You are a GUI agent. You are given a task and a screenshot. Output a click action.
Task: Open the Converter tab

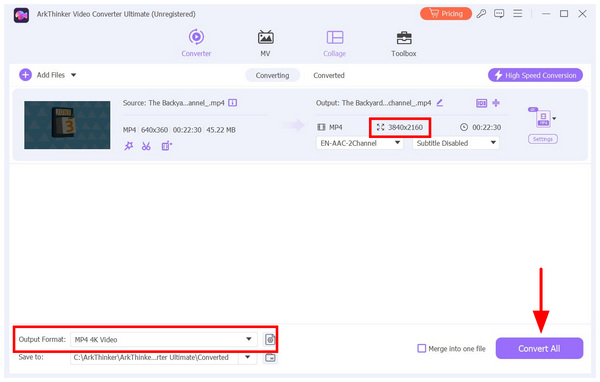(x=196, y=43)
